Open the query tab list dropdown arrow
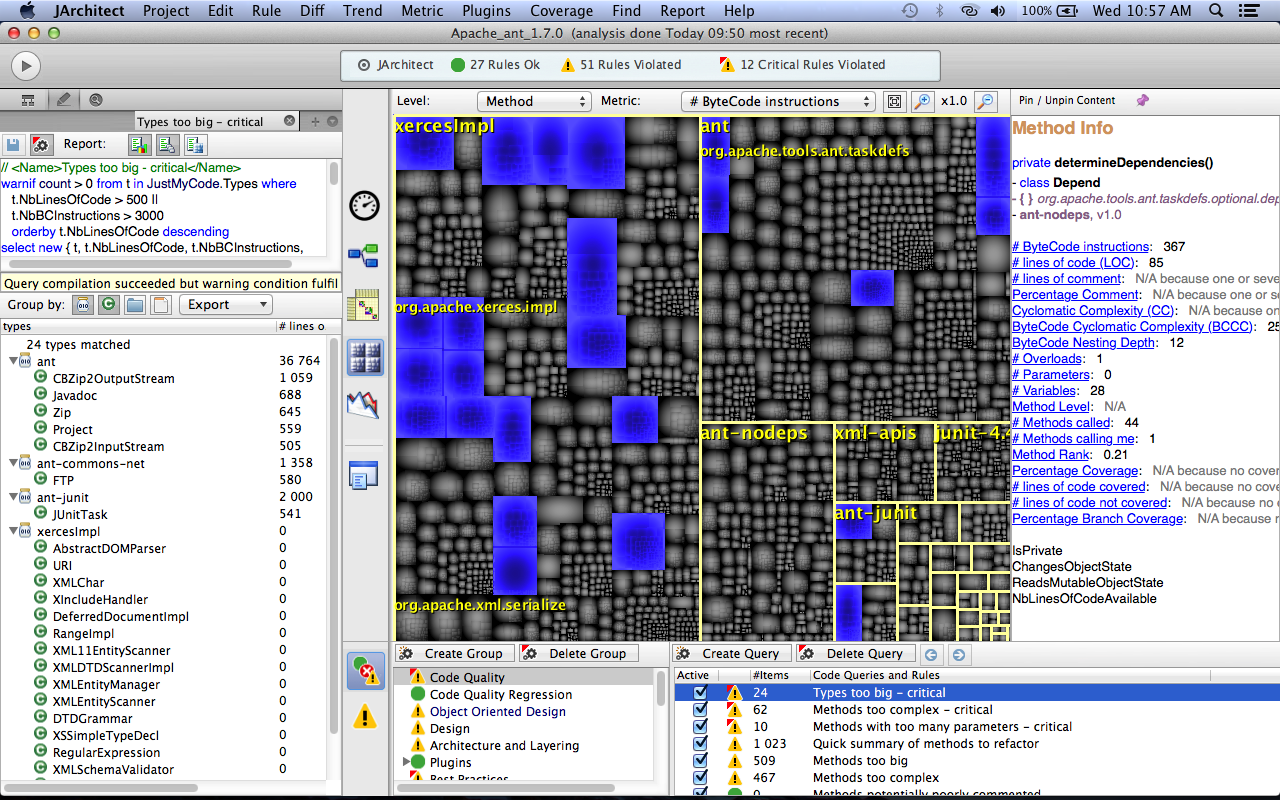Viewport: 1280px width, 800px height. pos(333,121)
